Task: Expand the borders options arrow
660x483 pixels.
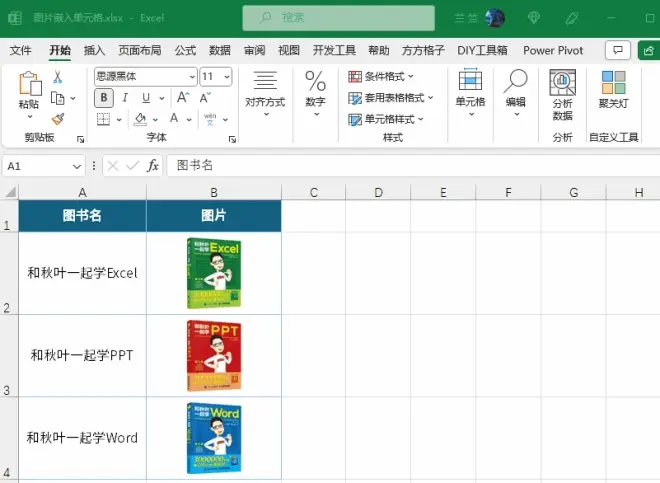Action: tap(119, 120)
